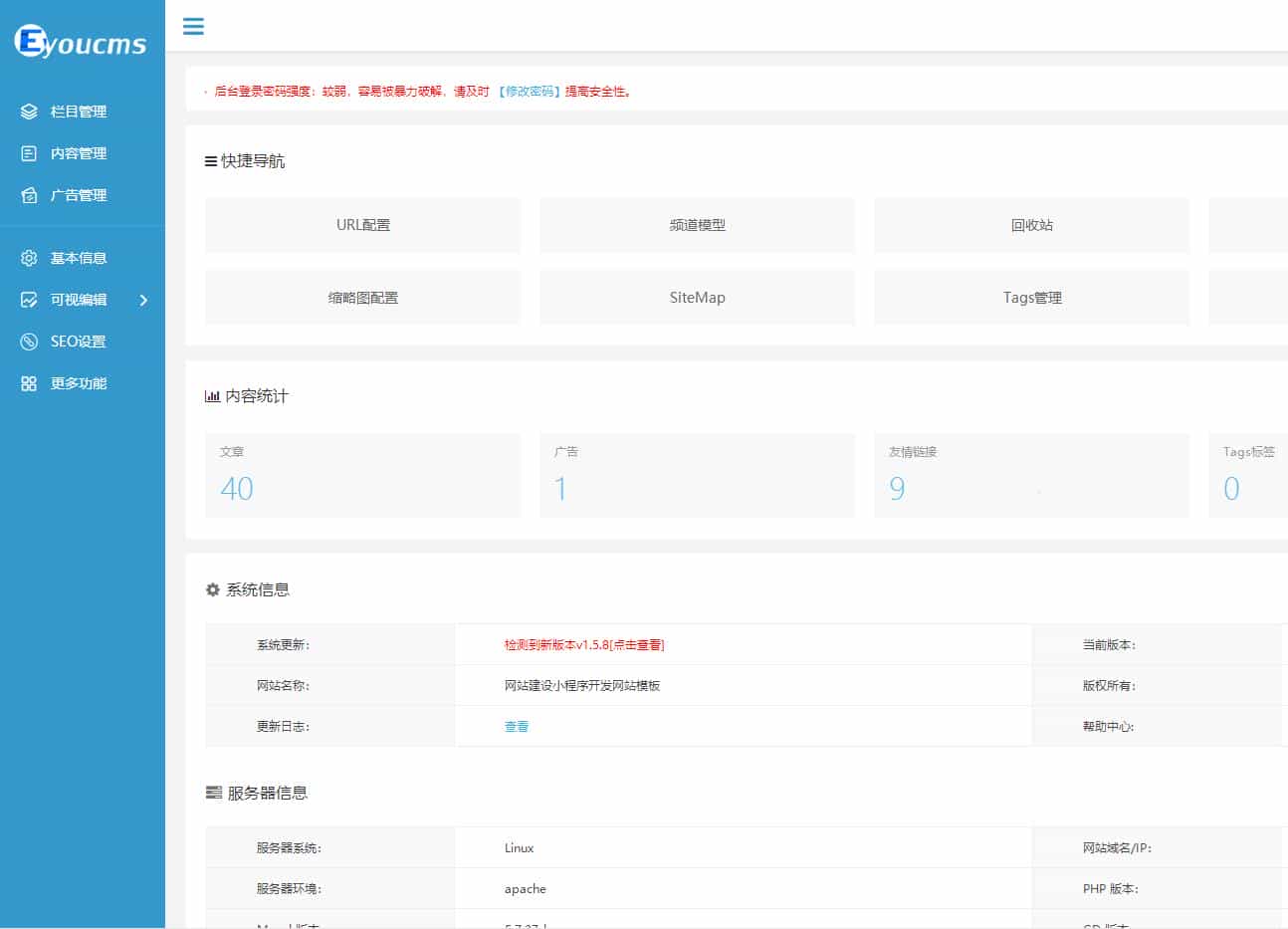Click the 服务器信息 server icon
The image size is (1288, 929).
tap(213, 793)
